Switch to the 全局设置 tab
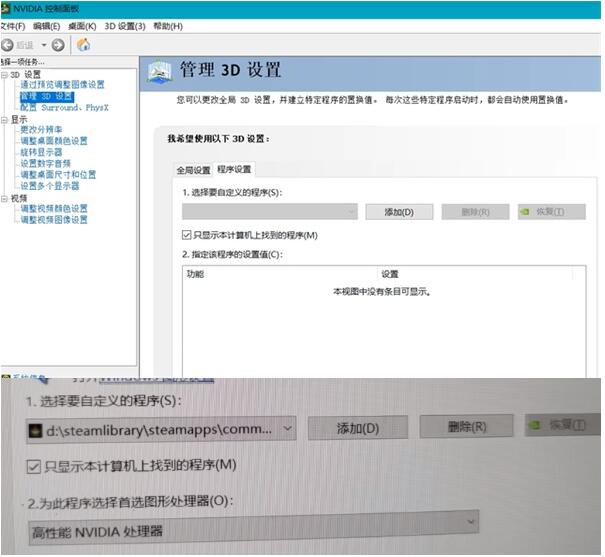The image size is (605, 557). pos(193,170)
